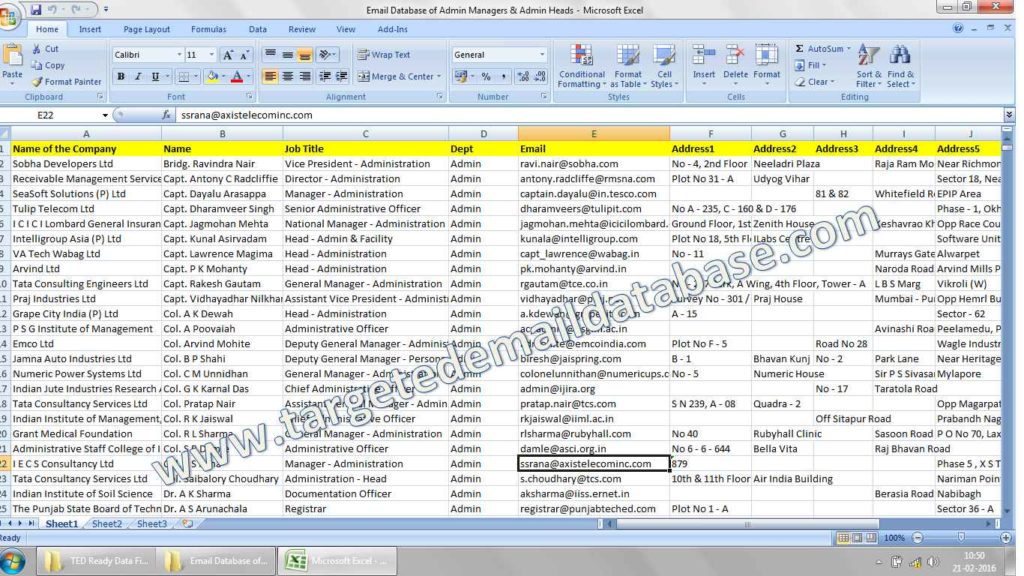Apply the Fill Color bucket

coord(212,77)
